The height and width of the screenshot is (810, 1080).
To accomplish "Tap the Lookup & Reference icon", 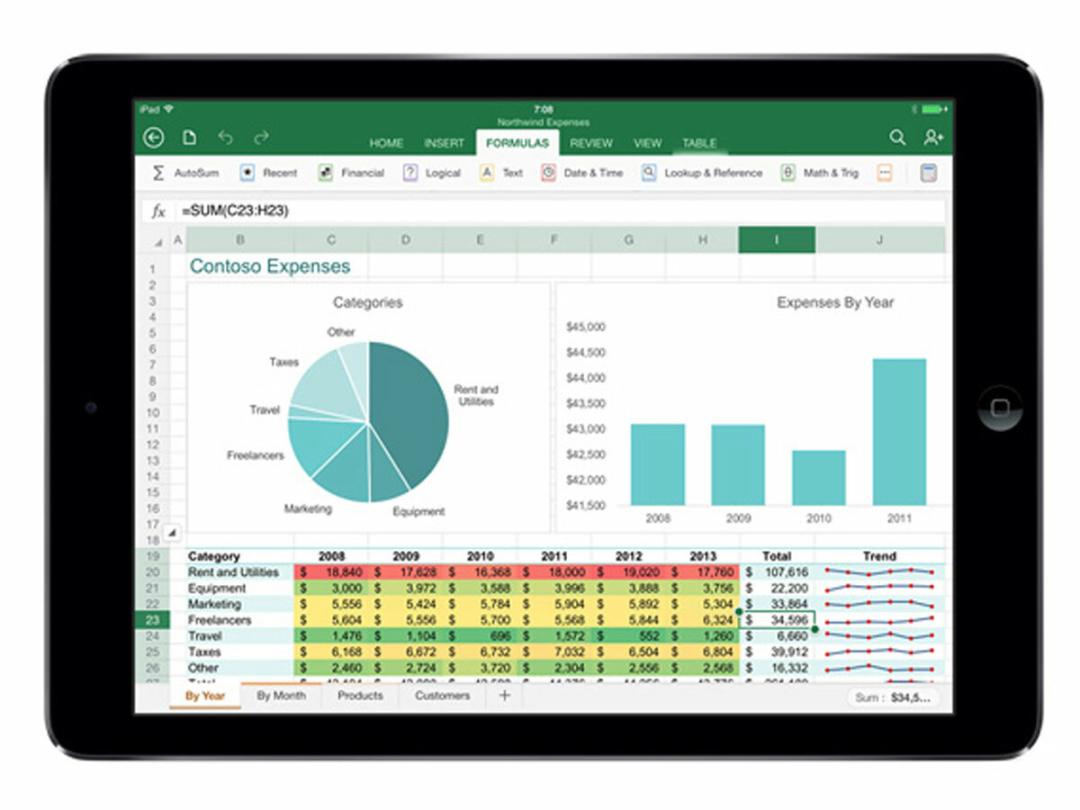I will click(x=649, y=173).
